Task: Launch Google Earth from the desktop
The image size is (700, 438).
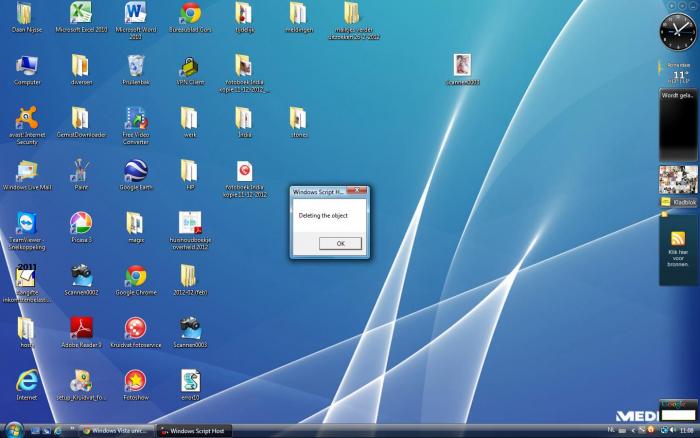Action: pos(135,170)
